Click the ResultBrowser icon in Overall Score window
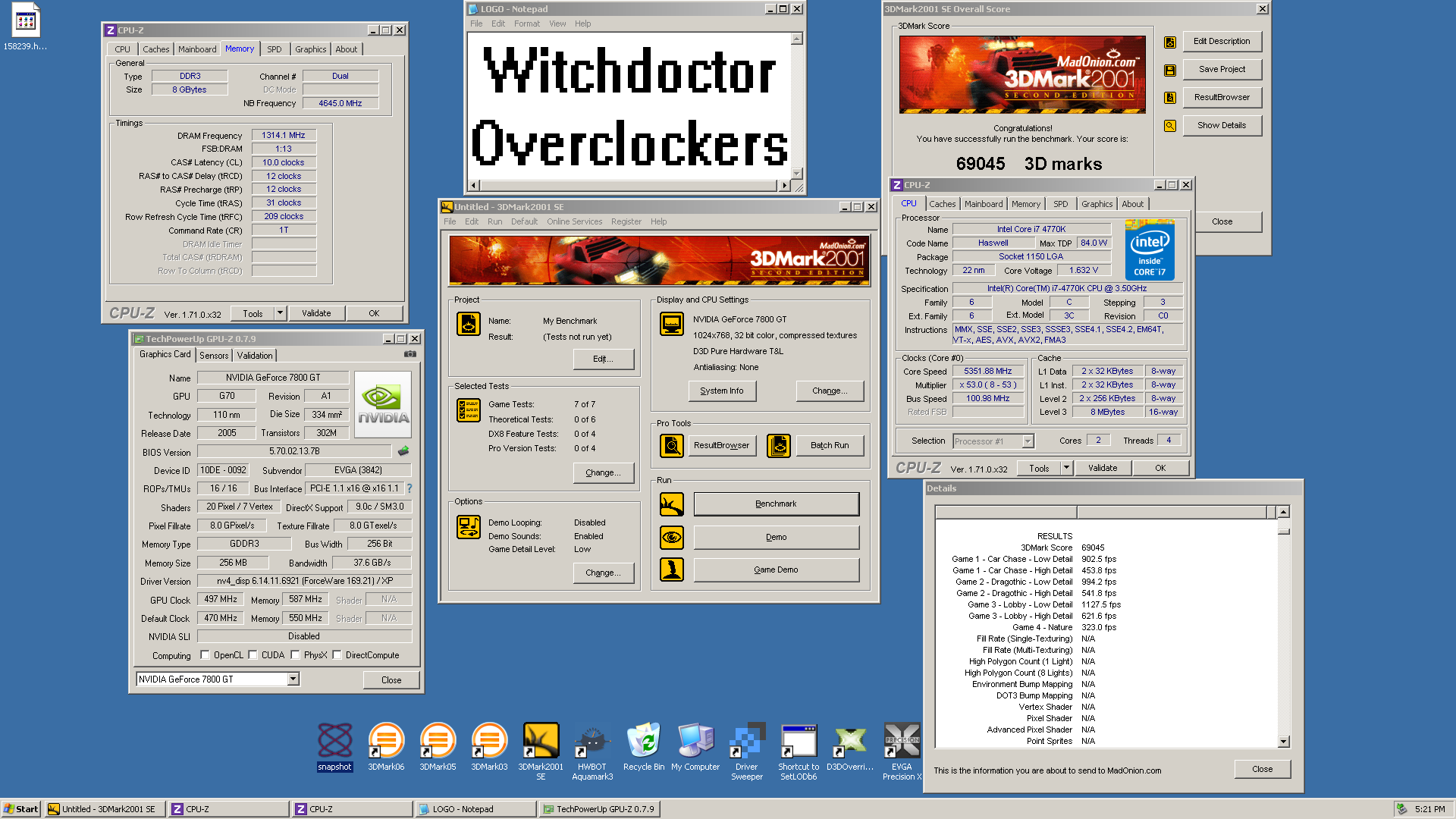Viewport: 1456px width, 819px height. click(1170, 98)
